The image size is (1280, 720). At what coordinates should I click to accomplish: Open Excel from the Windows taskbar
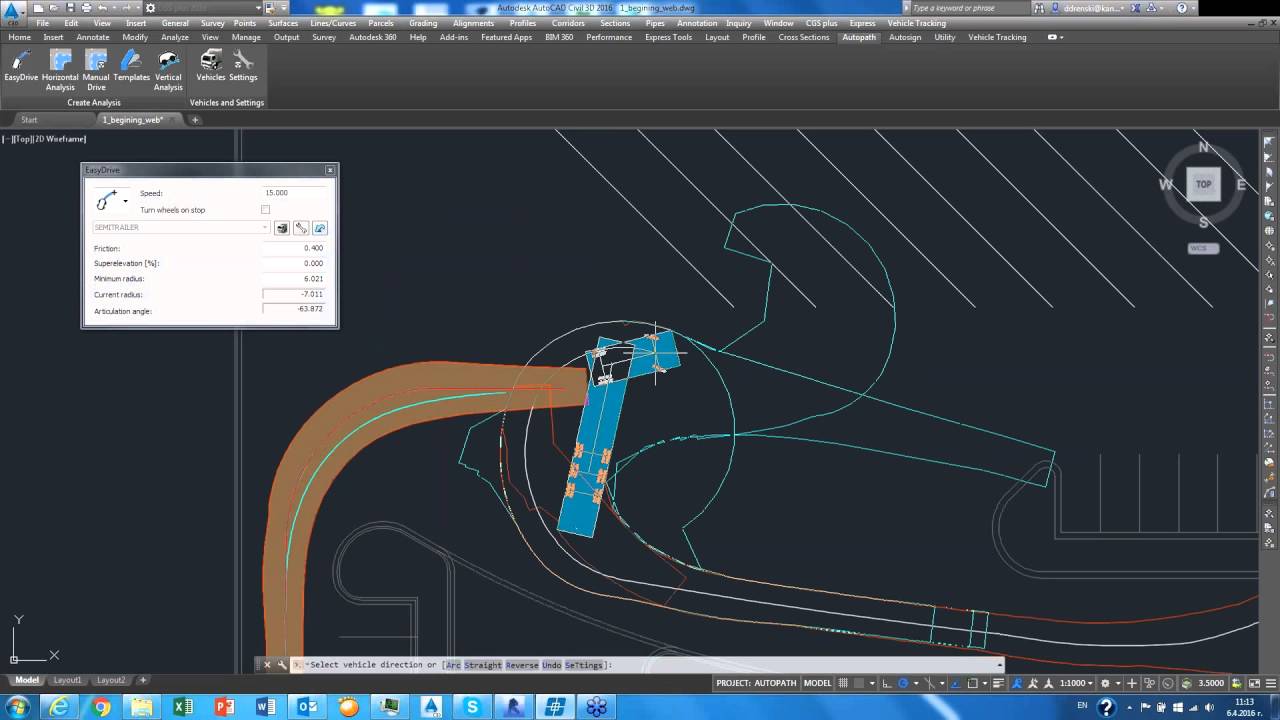pos(183,707)
